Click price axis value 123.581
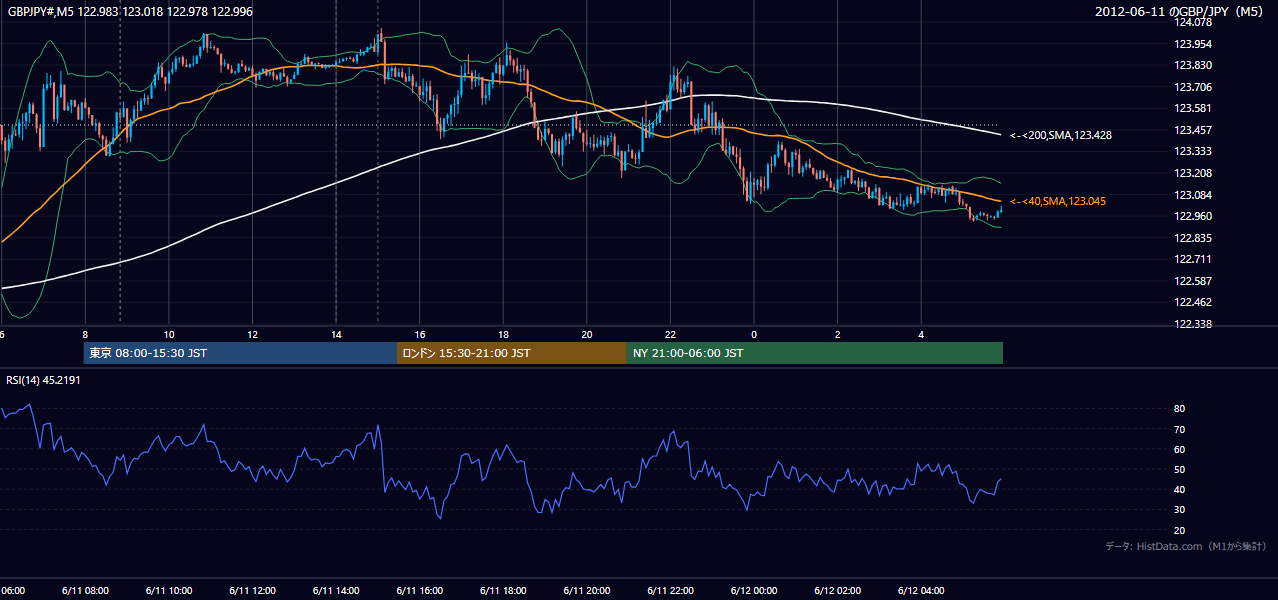Screen dimensions: 1278x600 point(1194,109)
